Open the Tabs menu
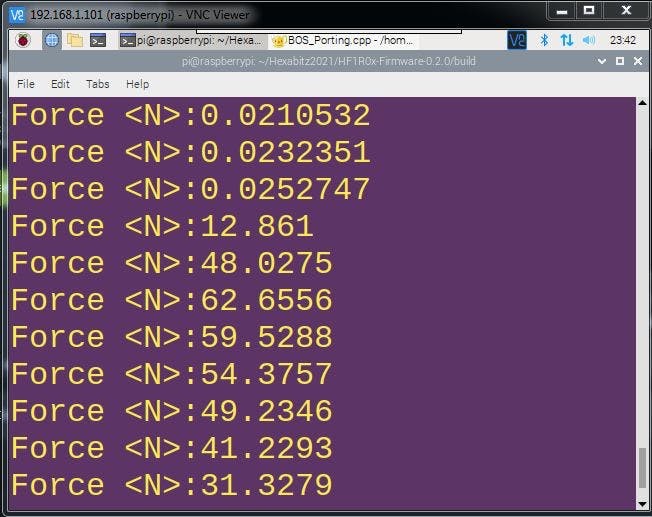 (98, 84)
